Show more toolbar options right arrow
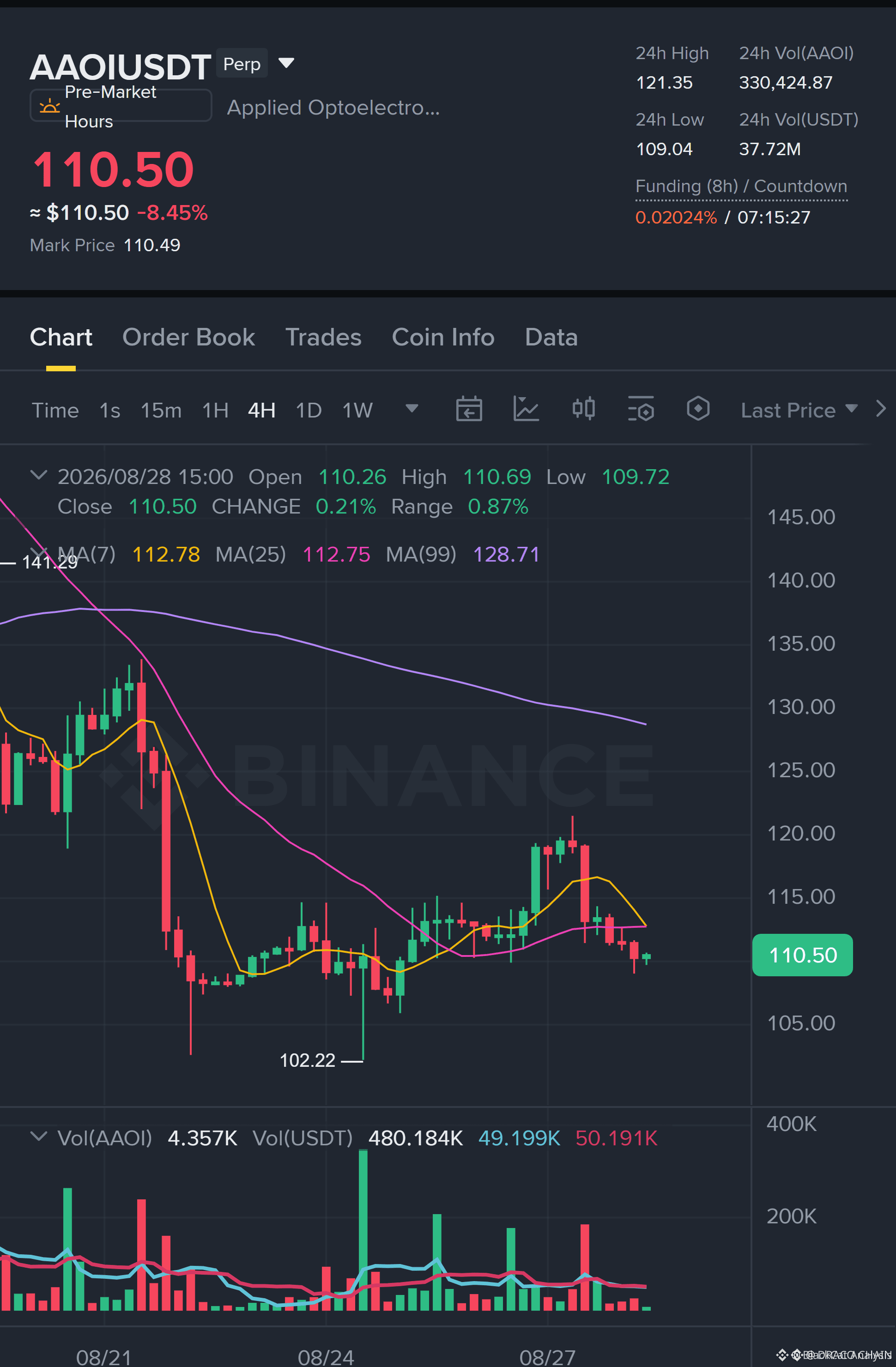The height and width of the screenshot is (1367, 896). pyautogui.click(x=881, y=409)
